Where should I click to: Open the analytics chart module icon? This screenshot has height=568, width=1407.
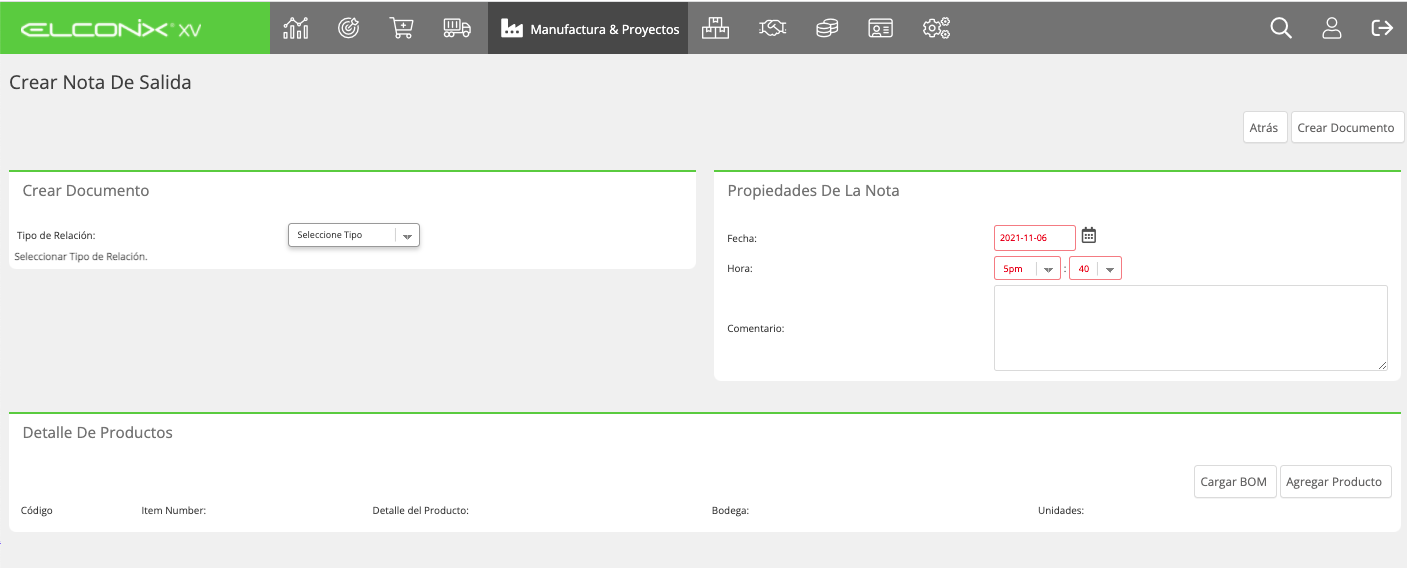296,28
